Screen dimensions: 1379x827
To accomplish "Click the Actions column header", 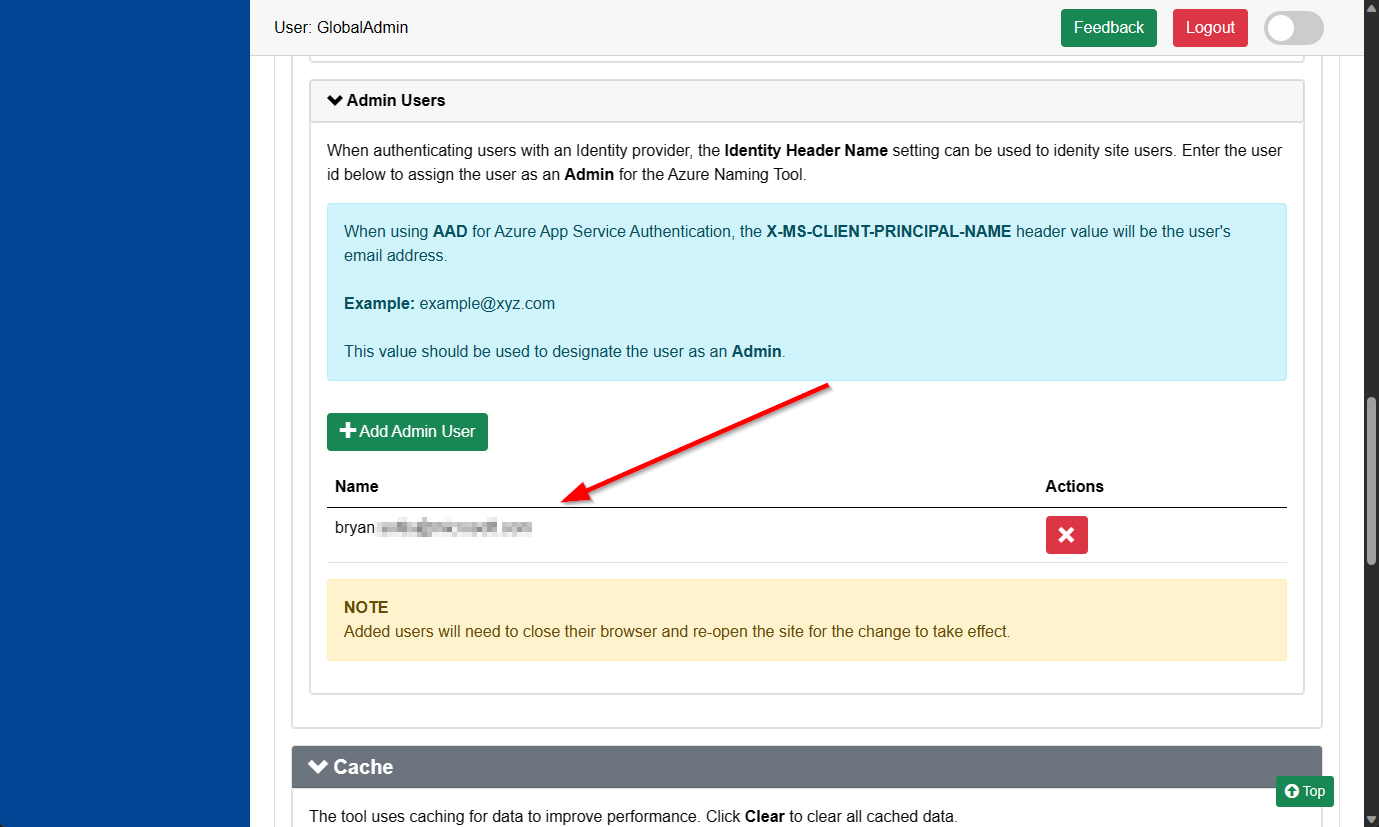I will (x=1074, y=486).
